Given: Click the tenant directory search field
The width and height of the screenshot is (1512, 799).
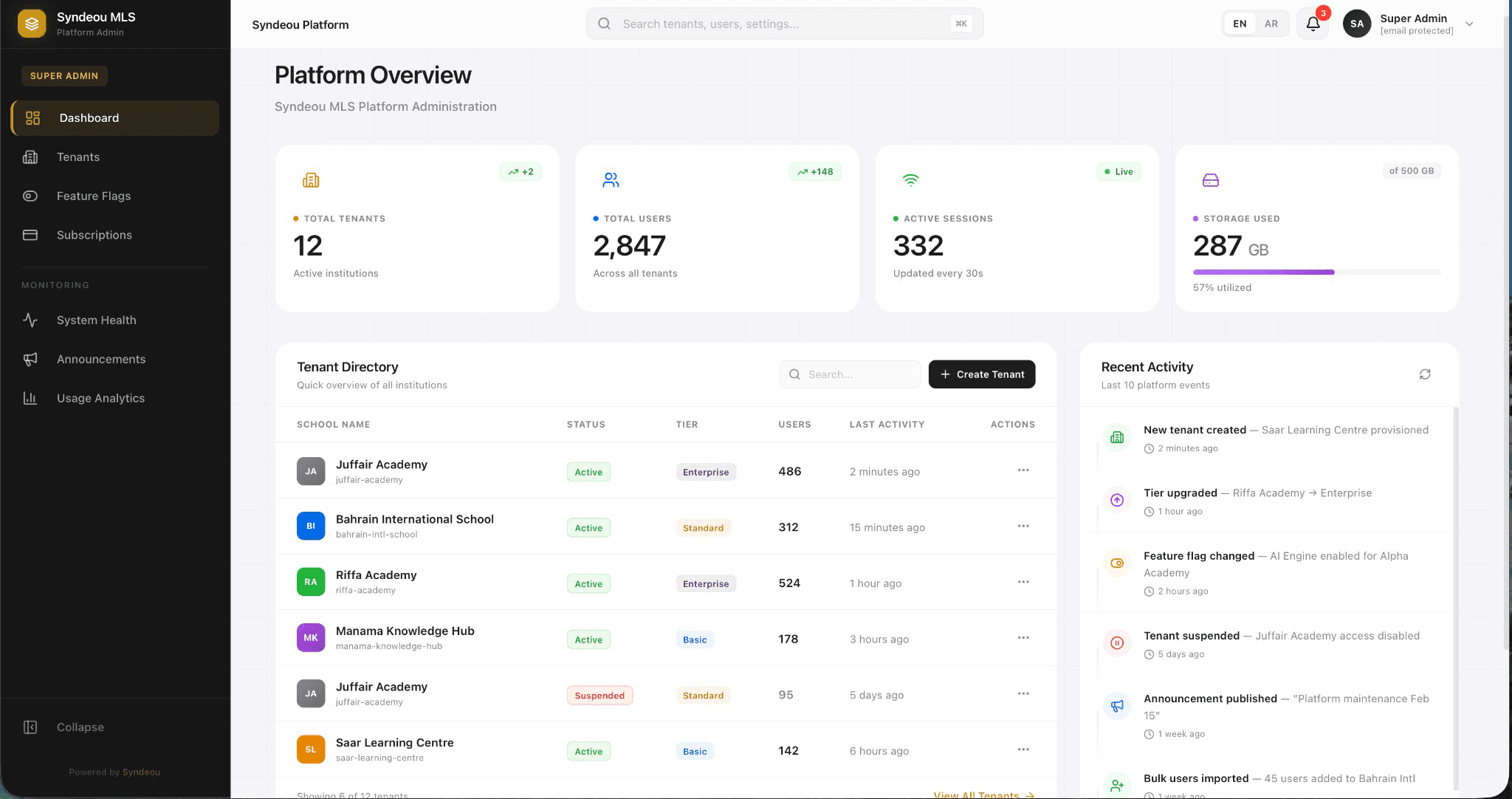Looking at the screenshot, I should coord(850,374).
